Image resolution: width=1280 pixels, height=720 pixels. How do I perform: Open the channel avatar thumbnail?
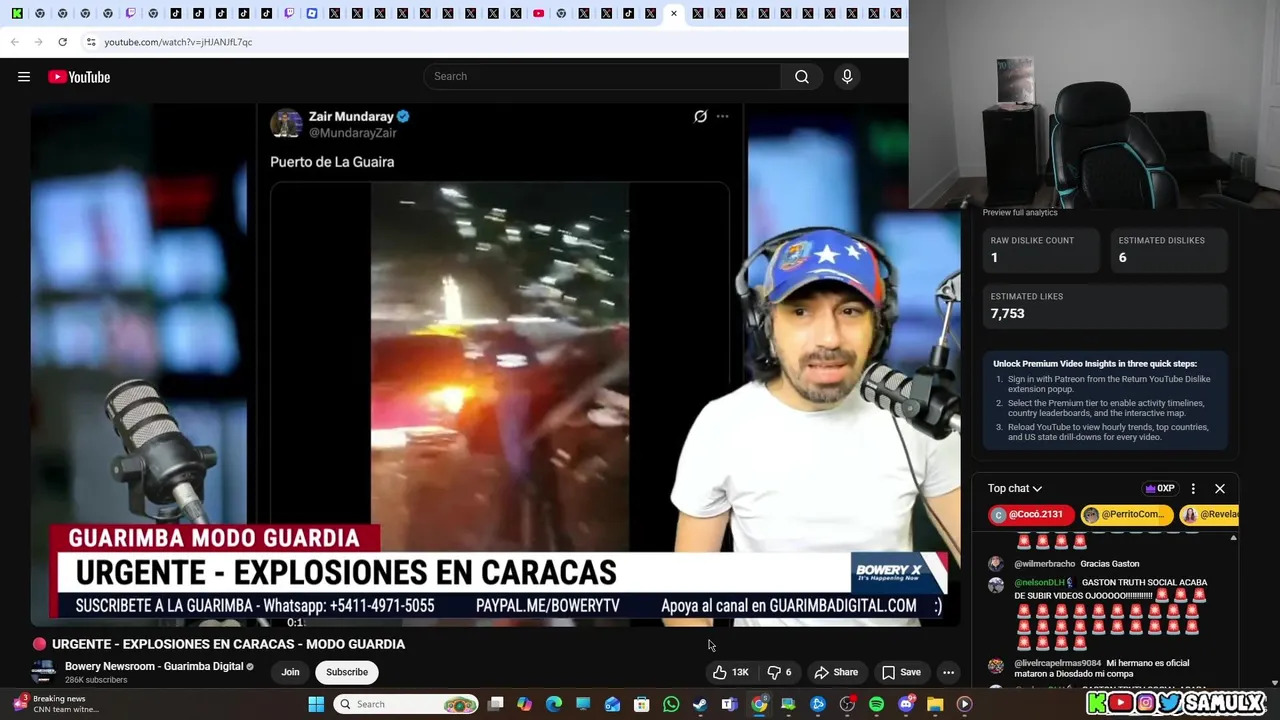point(43,672)
